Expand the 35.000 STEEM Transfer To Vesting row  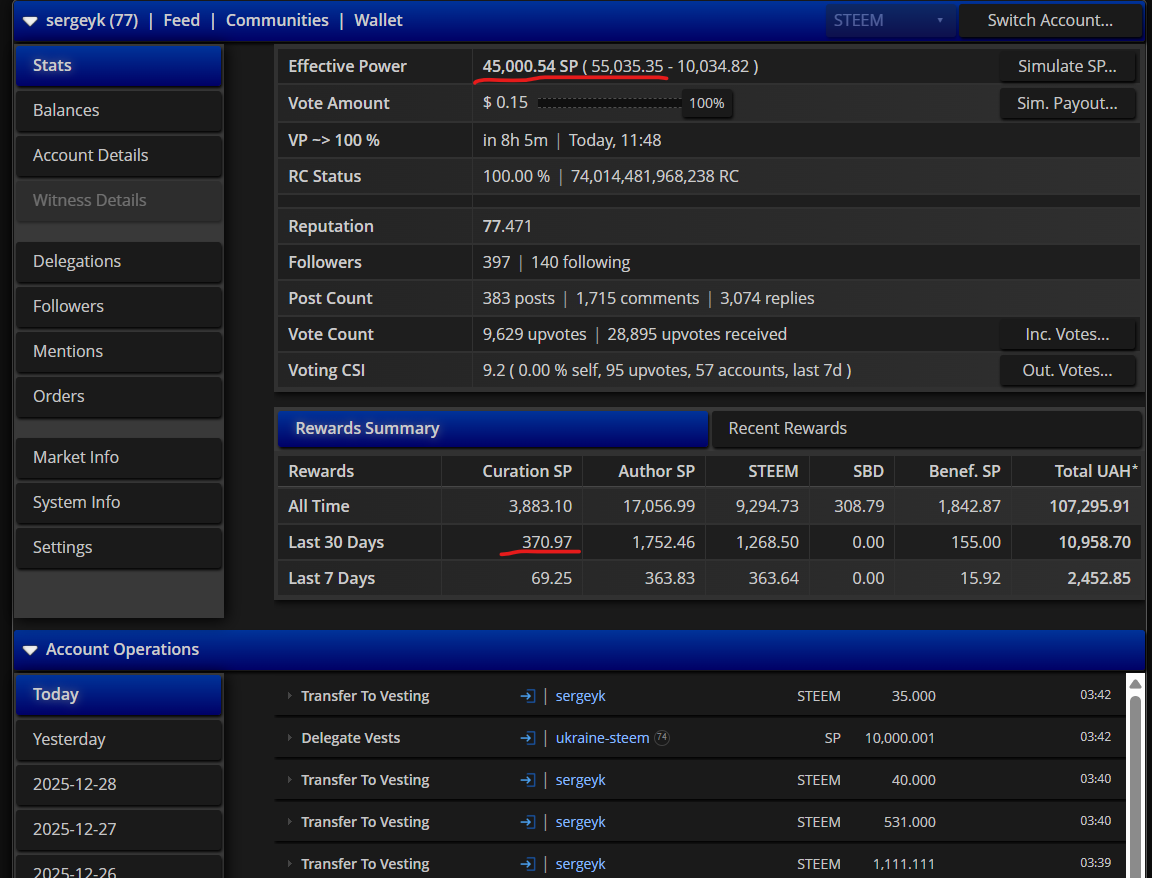289,695
